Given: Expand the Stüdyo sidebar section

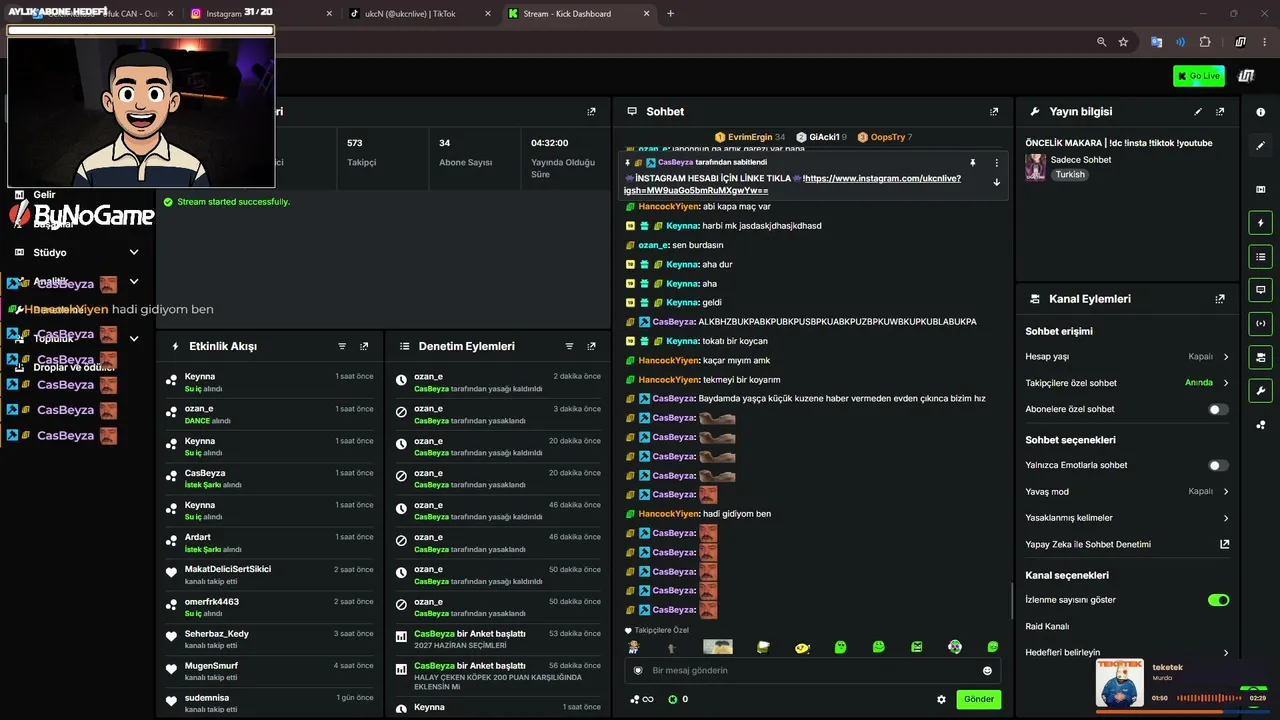Looking at the screenshot, I should coord(76,253).
